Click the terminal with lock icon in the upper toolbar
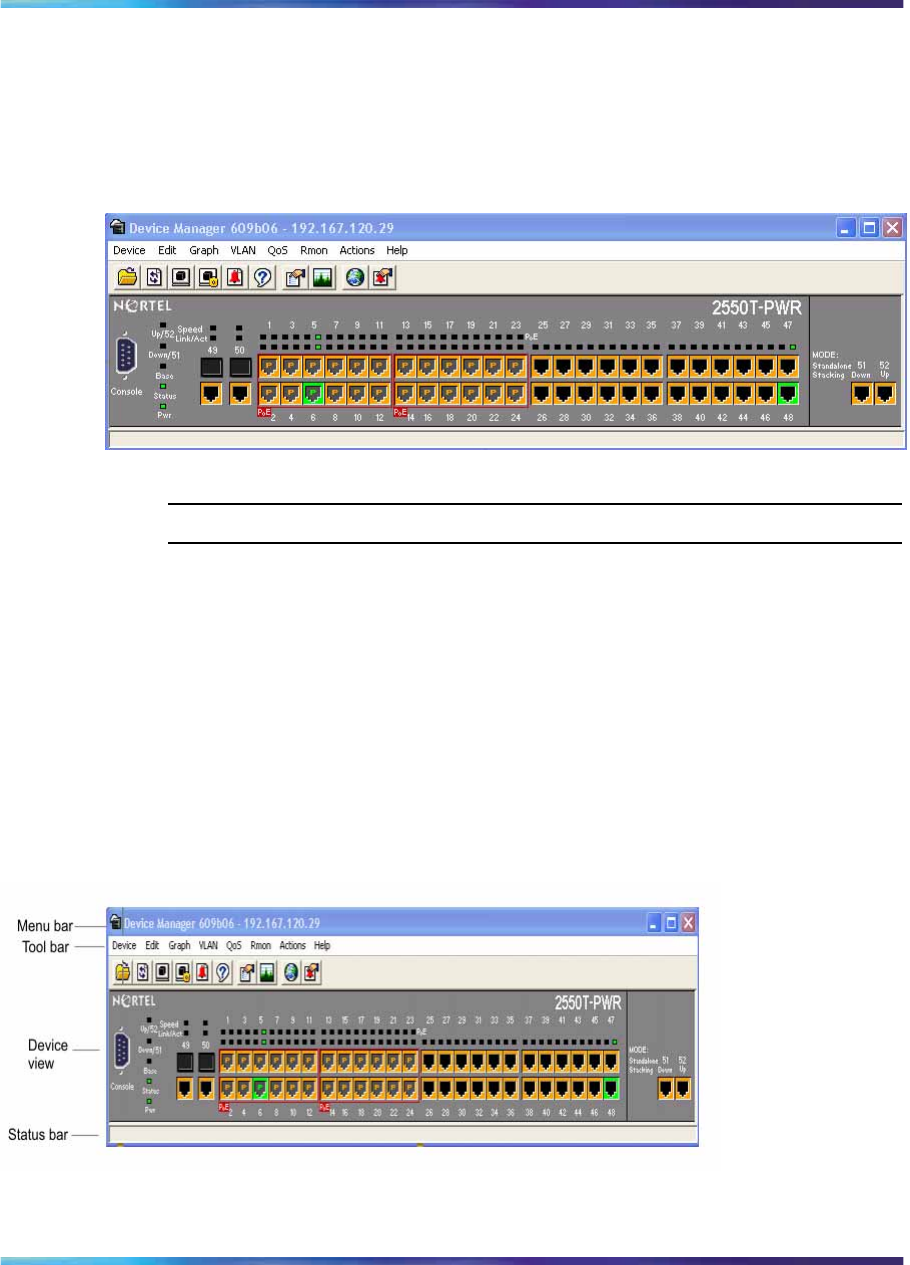The width and height of the screenshot is (910, 1265). click(x=208, y=279)
